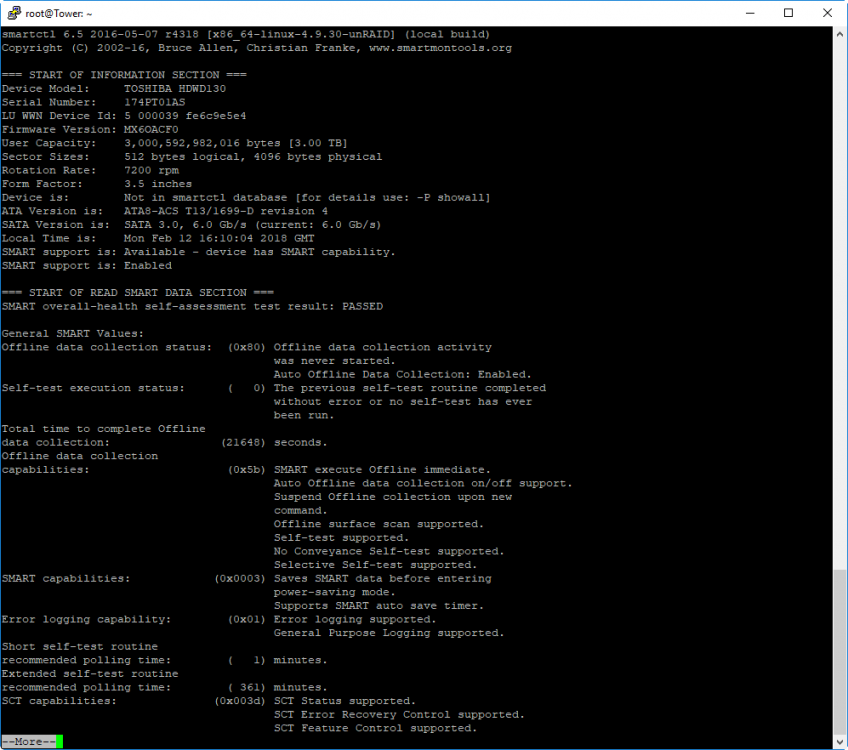The image size is (848, 750).
Task: Click the www.smartmontools.org text
Action: click(x=440, y=48)
